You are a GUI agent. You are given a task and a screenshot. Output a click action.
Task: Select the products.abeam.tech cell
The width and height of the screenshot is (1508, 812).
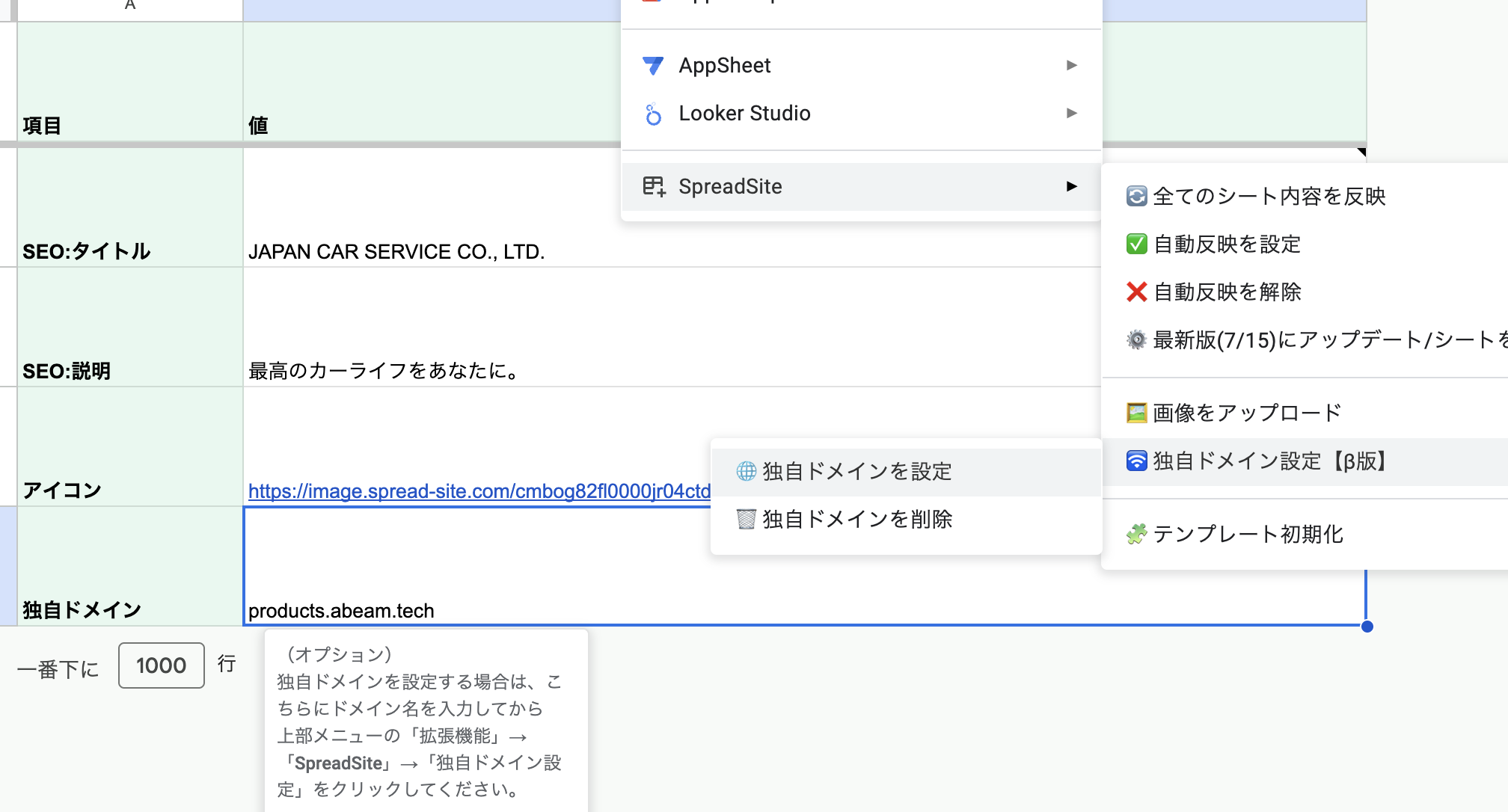click(805, 566)
